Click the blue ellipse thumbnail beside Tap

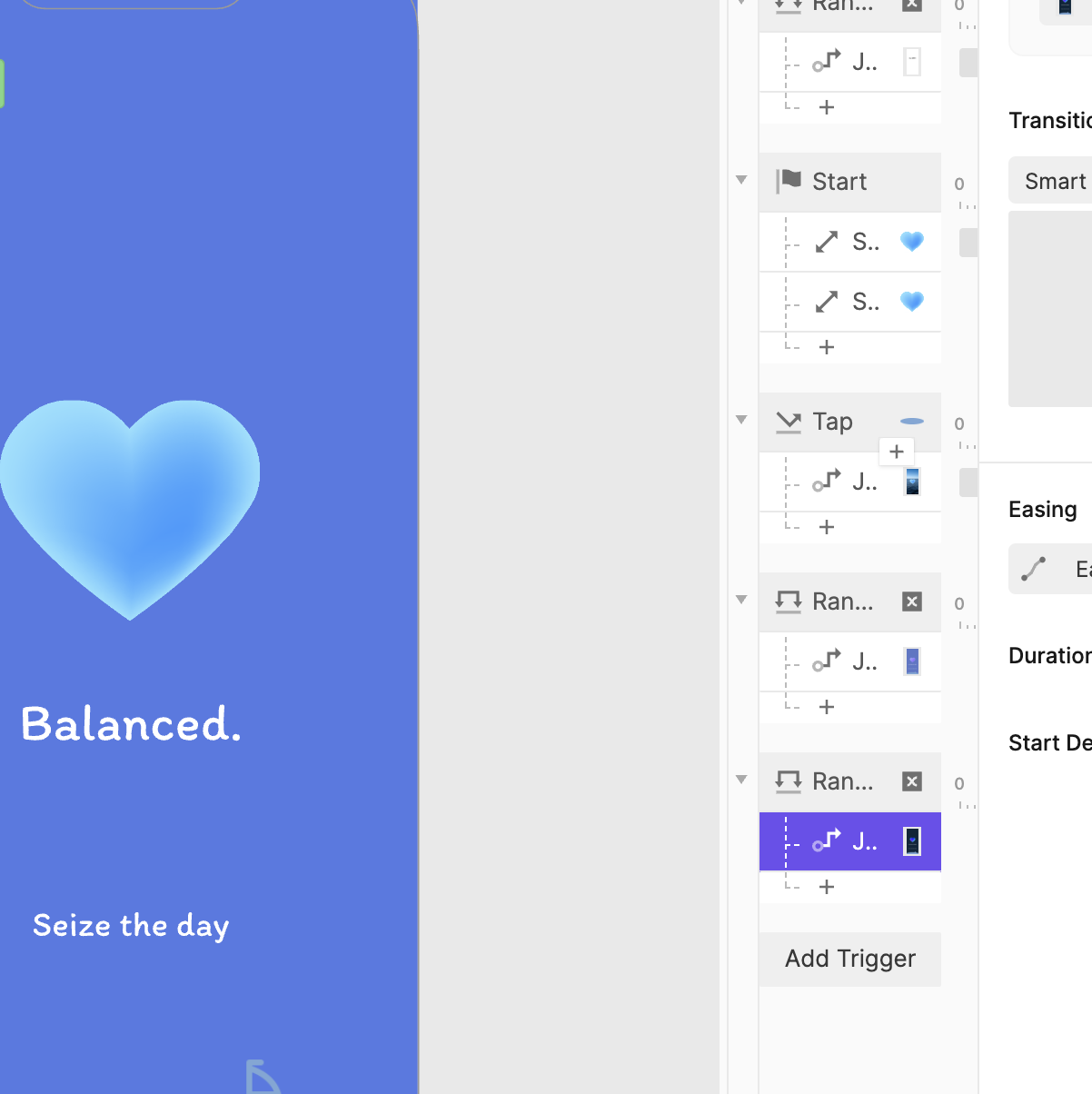click(911, 422)
